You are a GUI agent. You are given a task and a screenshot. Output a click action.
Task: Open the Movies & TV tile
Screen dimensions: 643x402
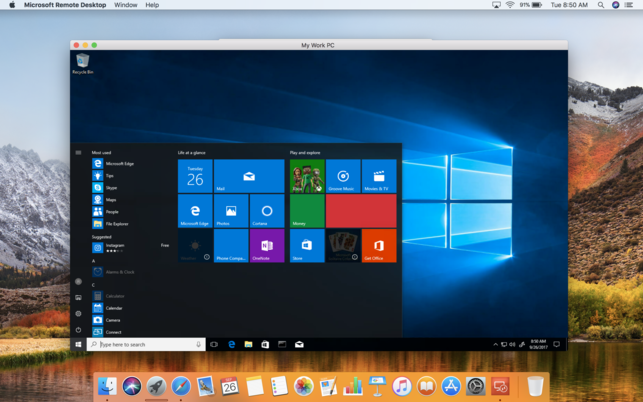[x=379, y=176]
